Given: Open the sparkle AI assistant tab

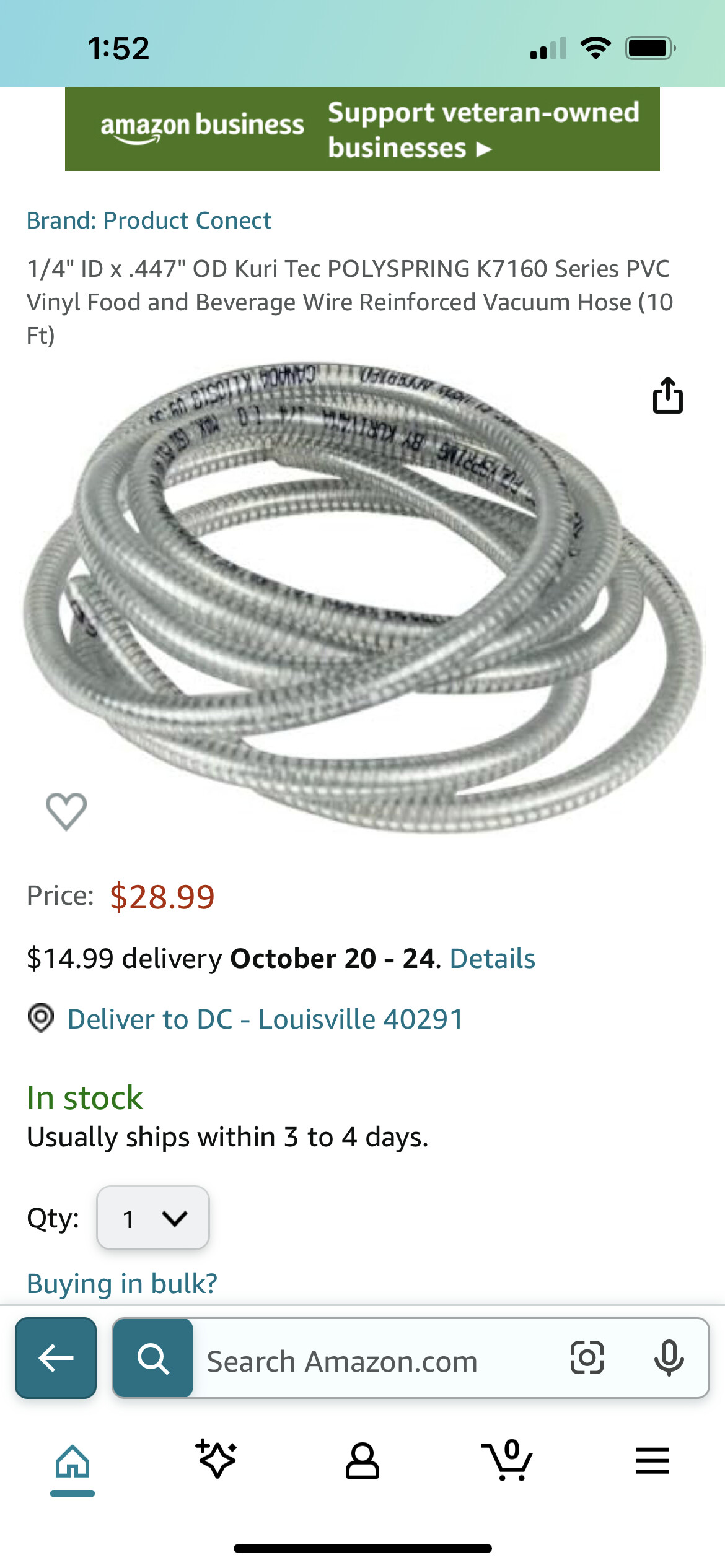Looking at the screenshot, I should pos(216,1460).
